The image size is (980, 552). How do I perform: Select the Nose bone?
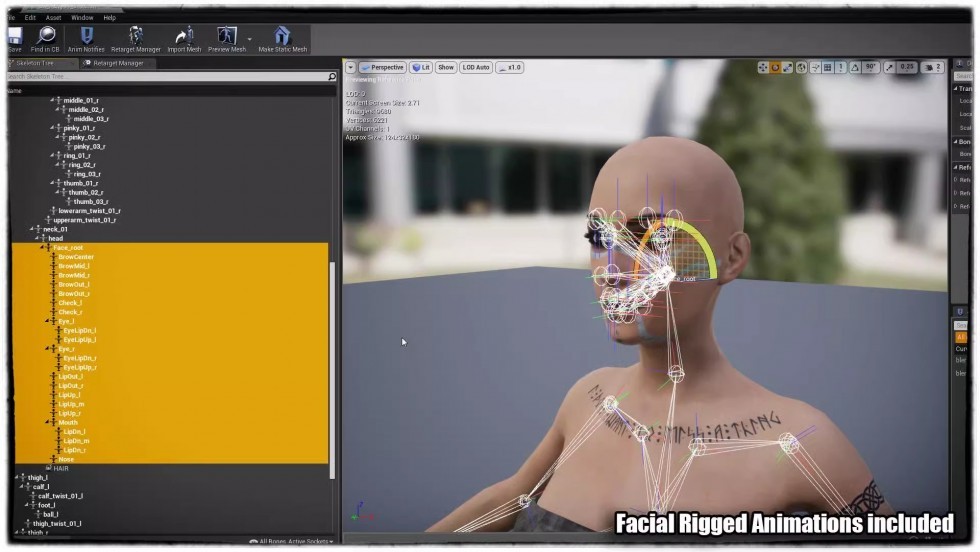(66, 459)
